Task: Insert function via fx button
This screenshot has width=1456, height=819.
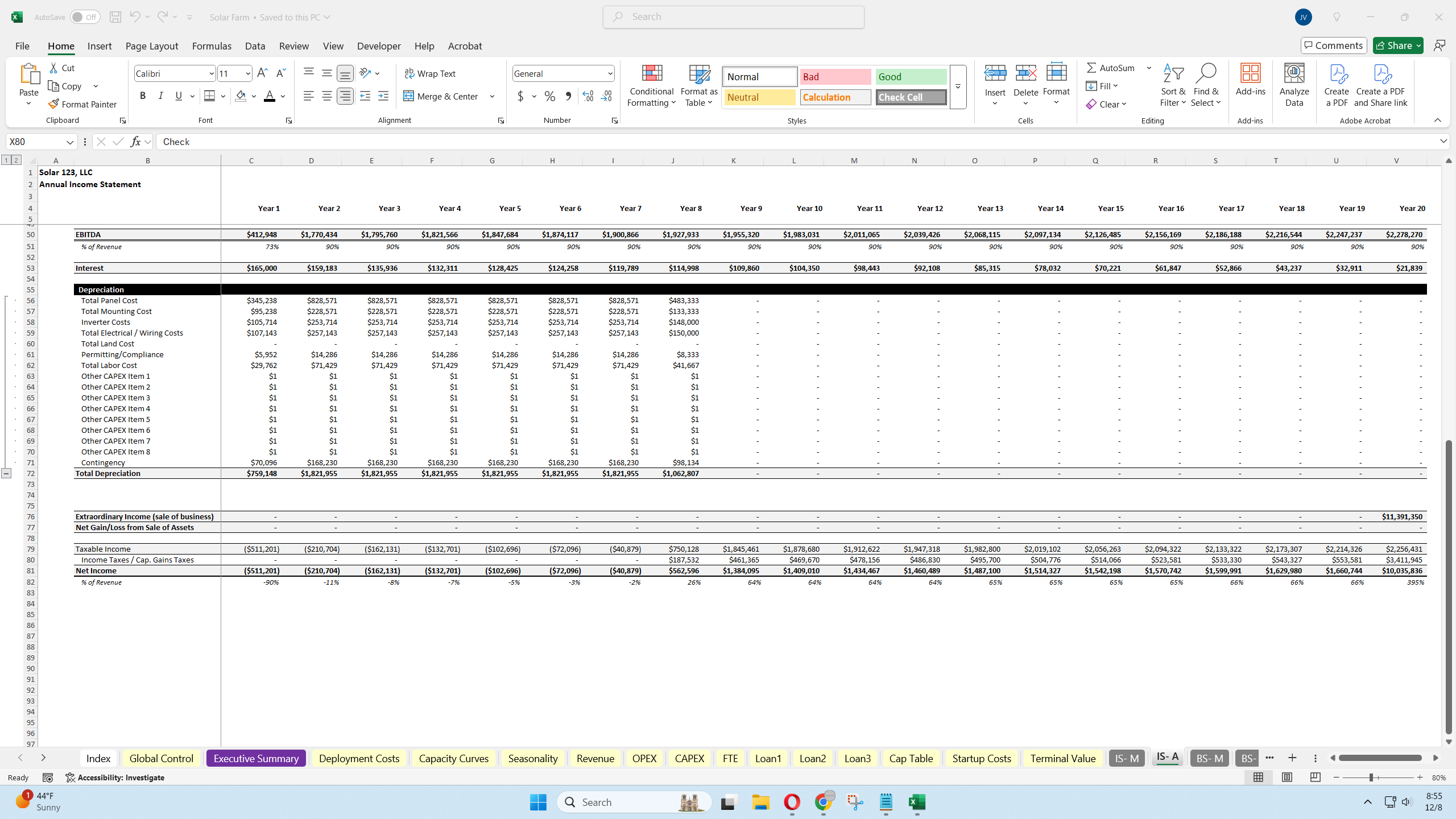Action: pyautogui.click(x=135, y=142)
